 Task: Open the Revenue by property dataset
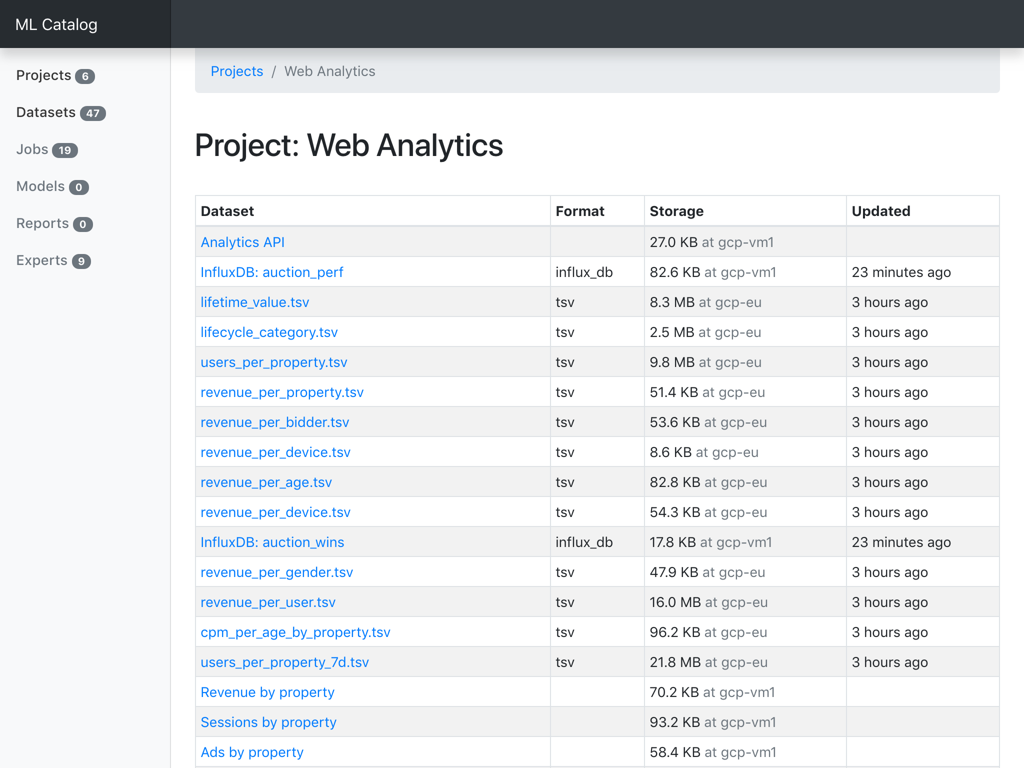[x=267, y=693]
